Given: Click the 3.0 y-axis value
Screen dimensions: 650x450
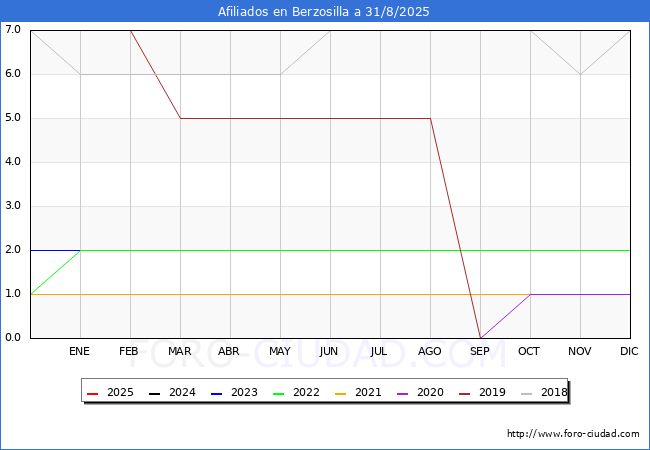Looking at the screenshot, I should pyautogui.click(x=13, y=205).
